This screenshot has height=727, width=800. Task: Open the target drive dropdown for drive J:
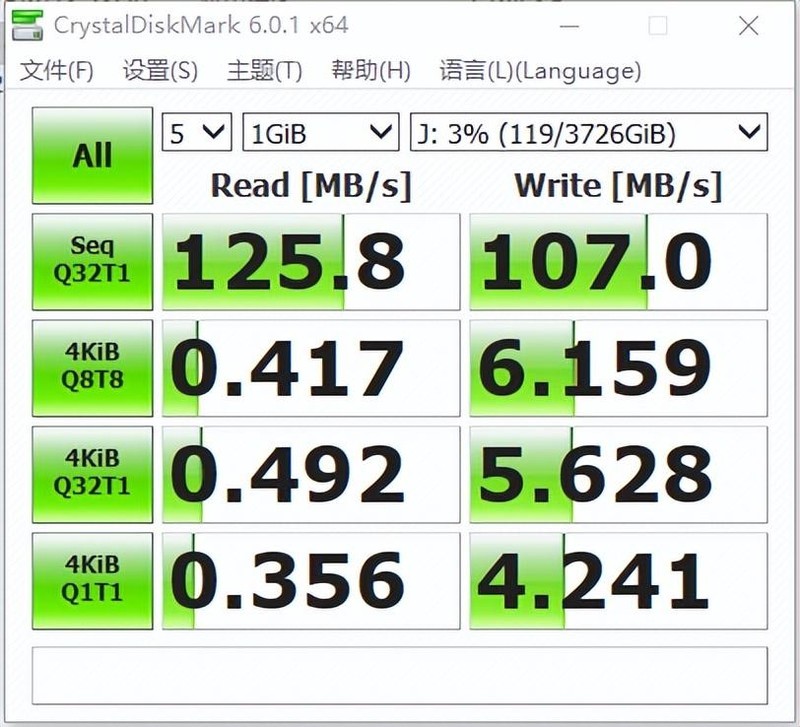click(x=587, y=133)
